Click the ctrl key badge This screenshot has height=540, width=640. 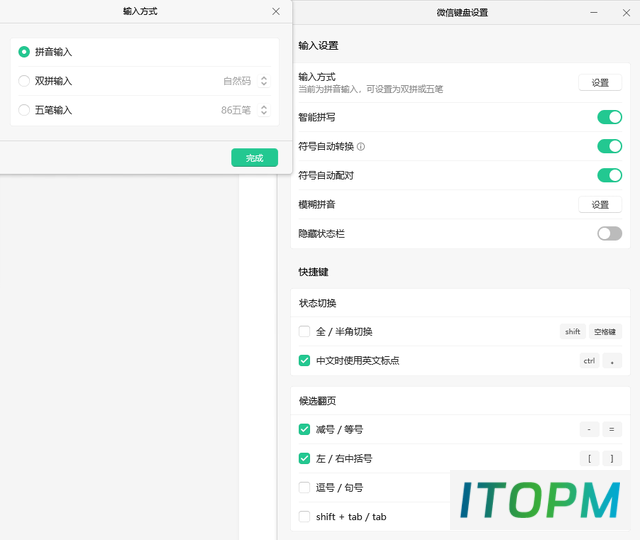tap(589, 361)
